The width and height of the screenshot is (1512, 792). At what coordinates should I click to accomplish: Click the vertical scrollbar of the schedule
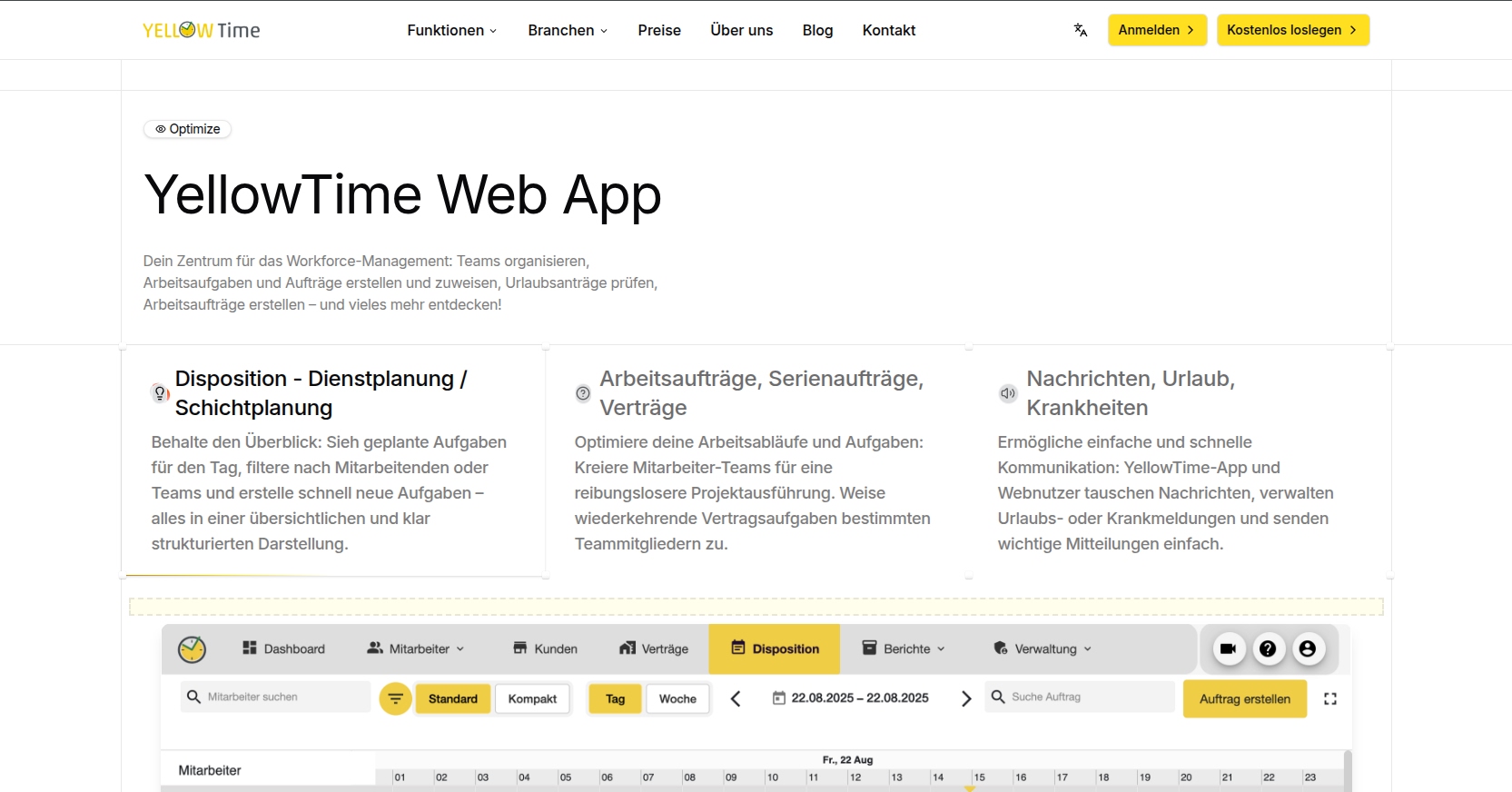[1348, 770]
